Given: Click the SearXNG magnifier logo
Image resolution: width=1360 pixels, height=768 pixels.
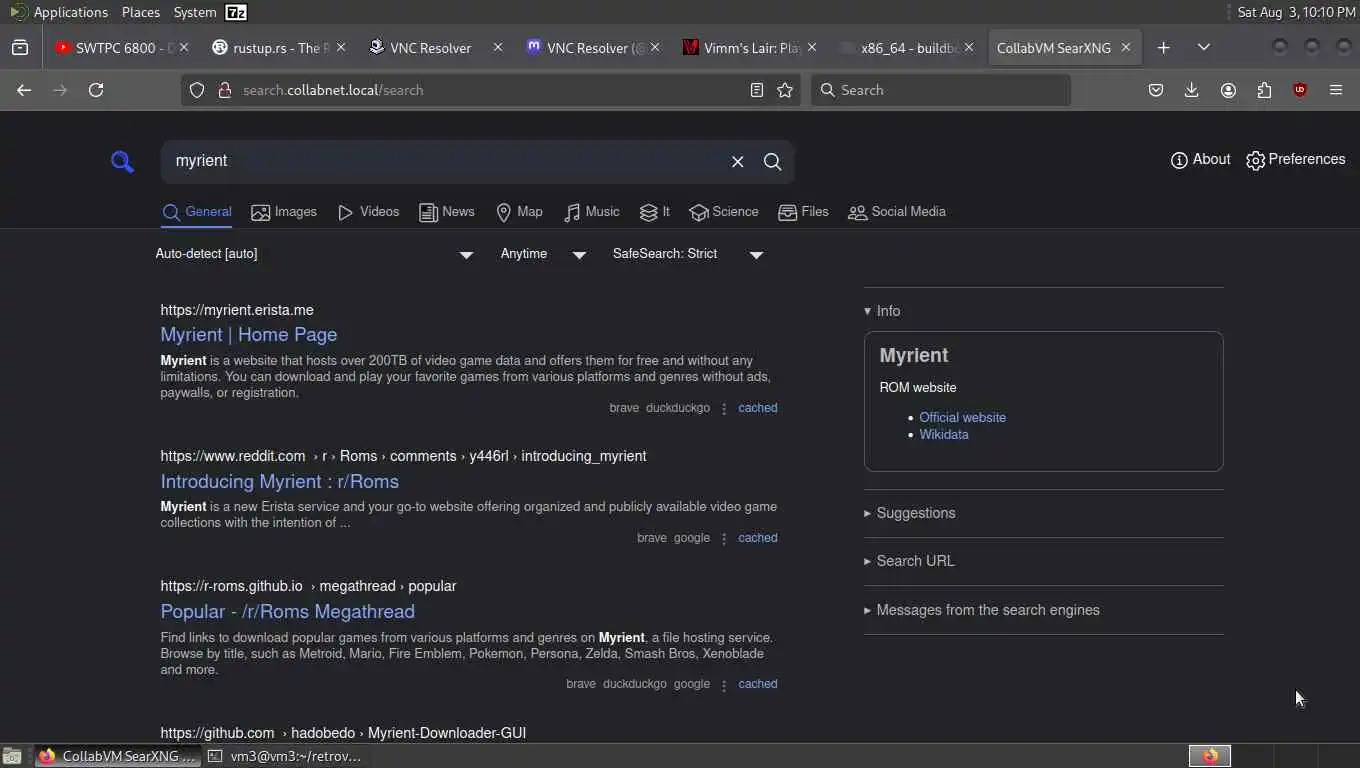Looking at the screenshot, I should click(122, 161).
